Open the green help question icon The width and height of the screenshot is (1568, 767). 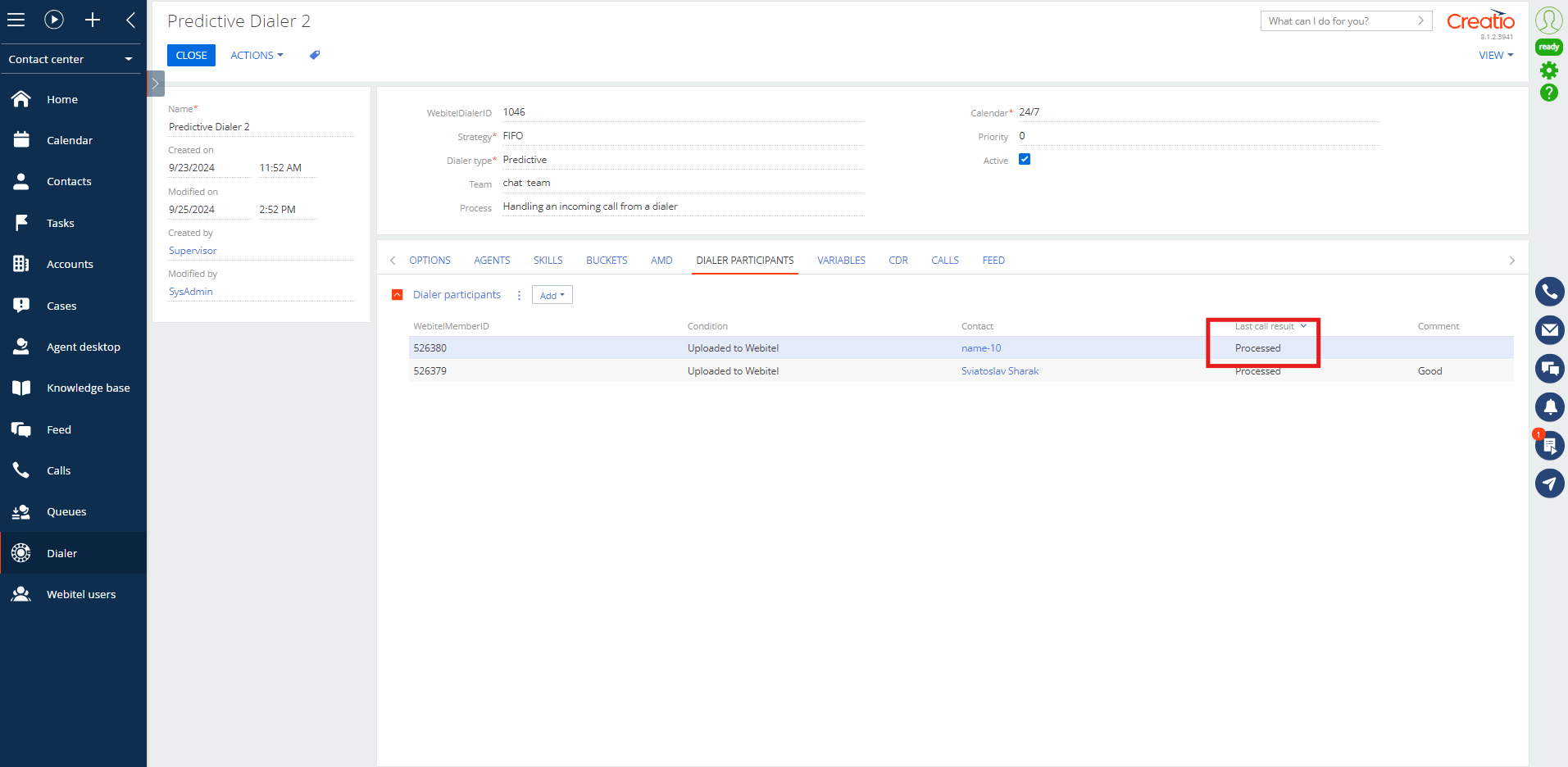[x=1549, y=93]
